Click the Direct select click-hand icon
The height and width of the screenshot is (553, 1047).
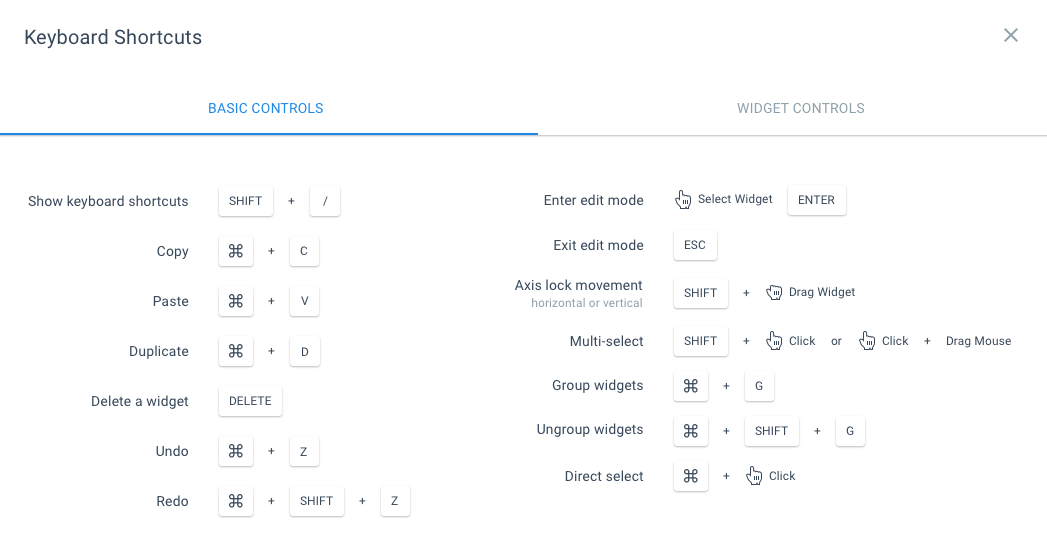755,476
